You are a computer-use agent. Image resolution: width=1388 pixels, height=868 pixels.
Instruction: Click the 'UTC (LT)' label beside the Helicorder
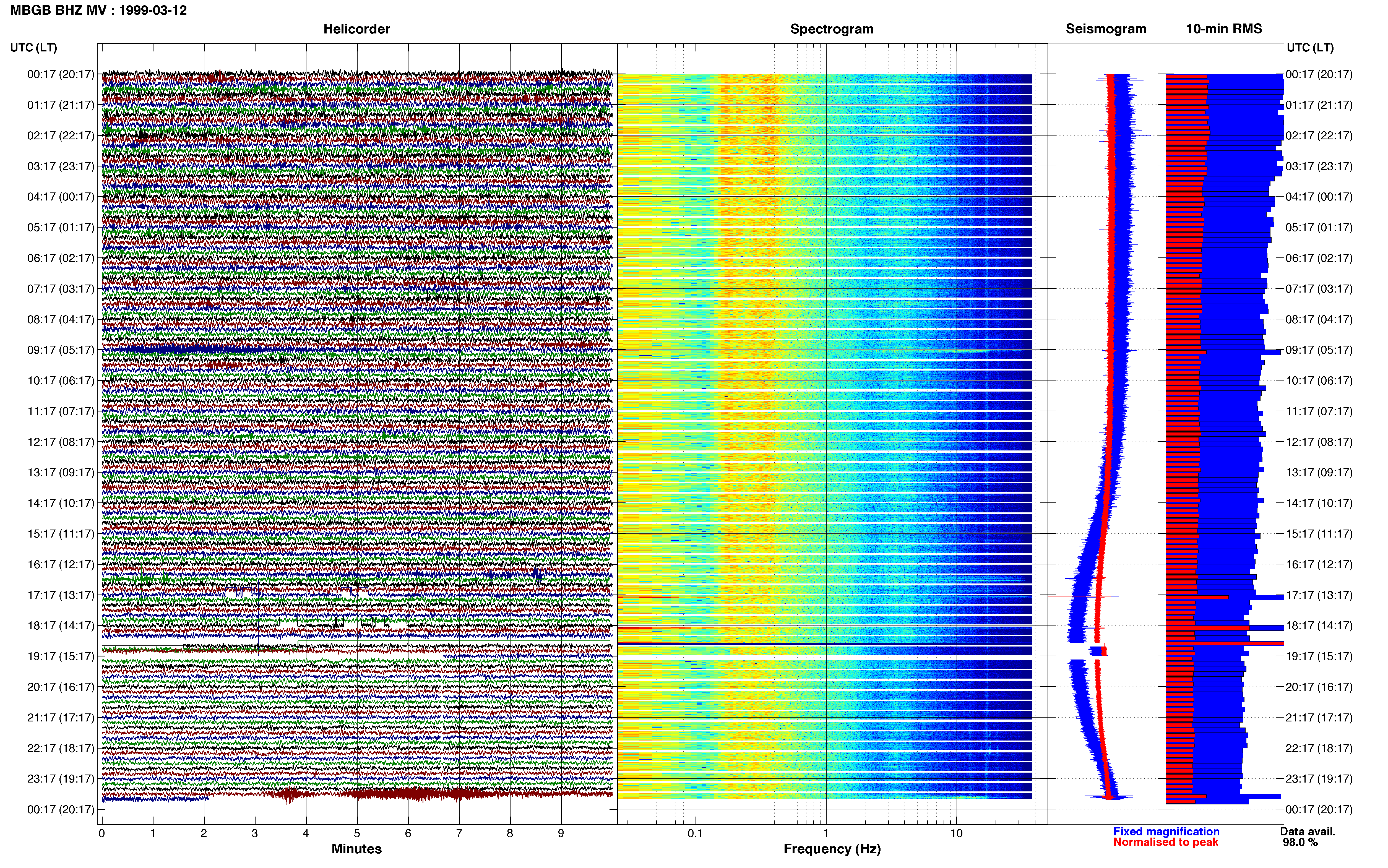click(34, 48)
